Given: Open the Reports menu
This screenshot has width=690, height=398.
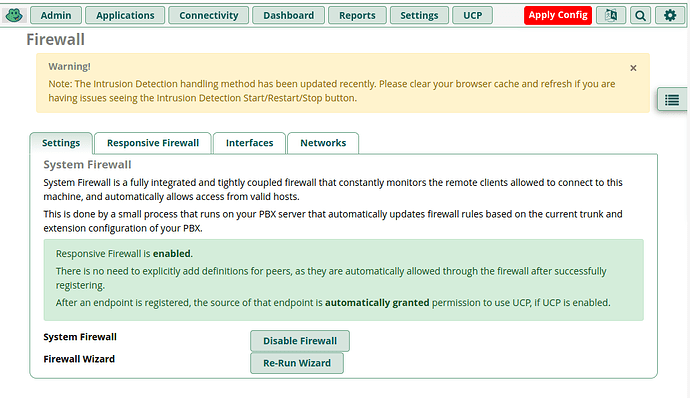Looking at the screenshot, I should coord(357,15).
